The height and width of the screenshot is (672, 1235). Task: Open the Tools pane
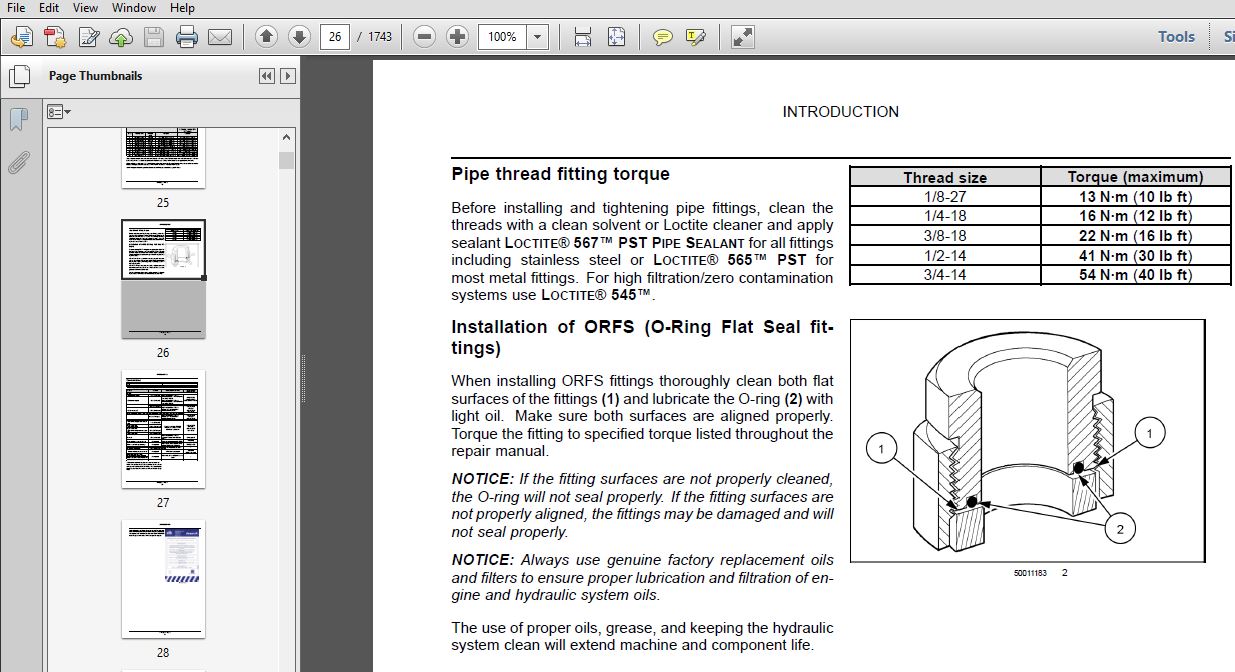click(1176, 37)
